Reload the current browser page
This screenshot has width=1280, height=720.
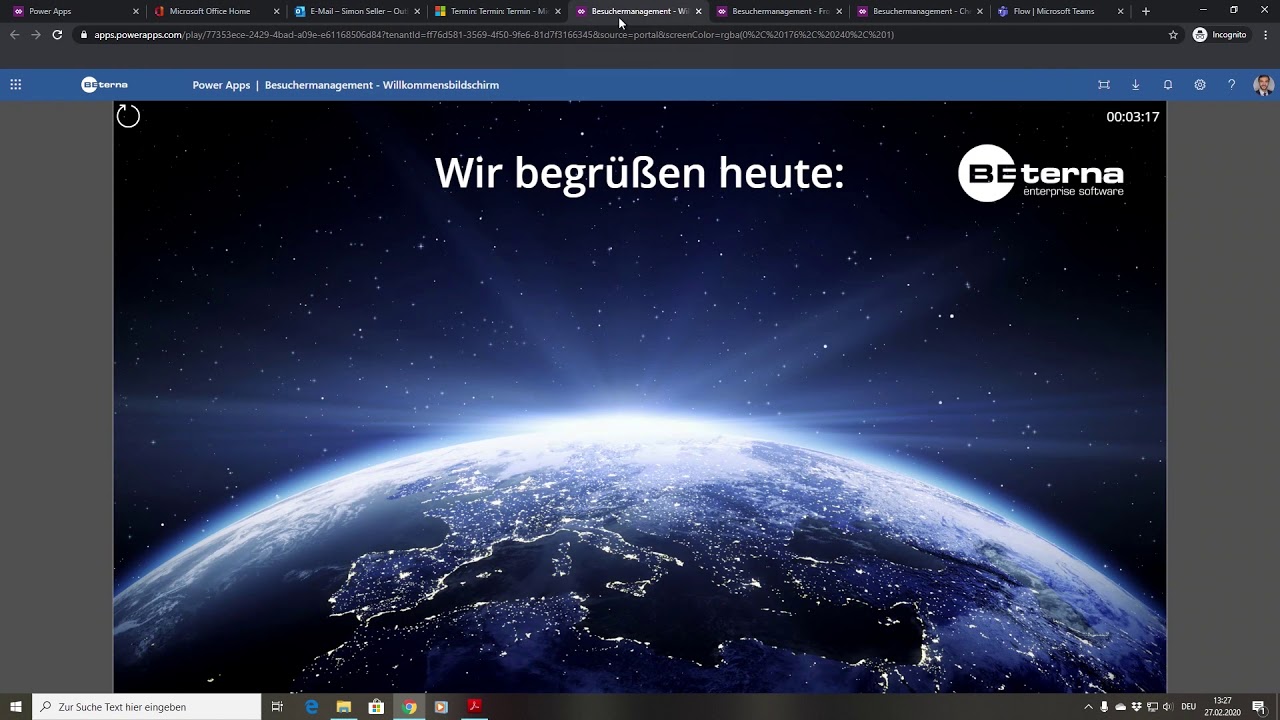[57, 34]
